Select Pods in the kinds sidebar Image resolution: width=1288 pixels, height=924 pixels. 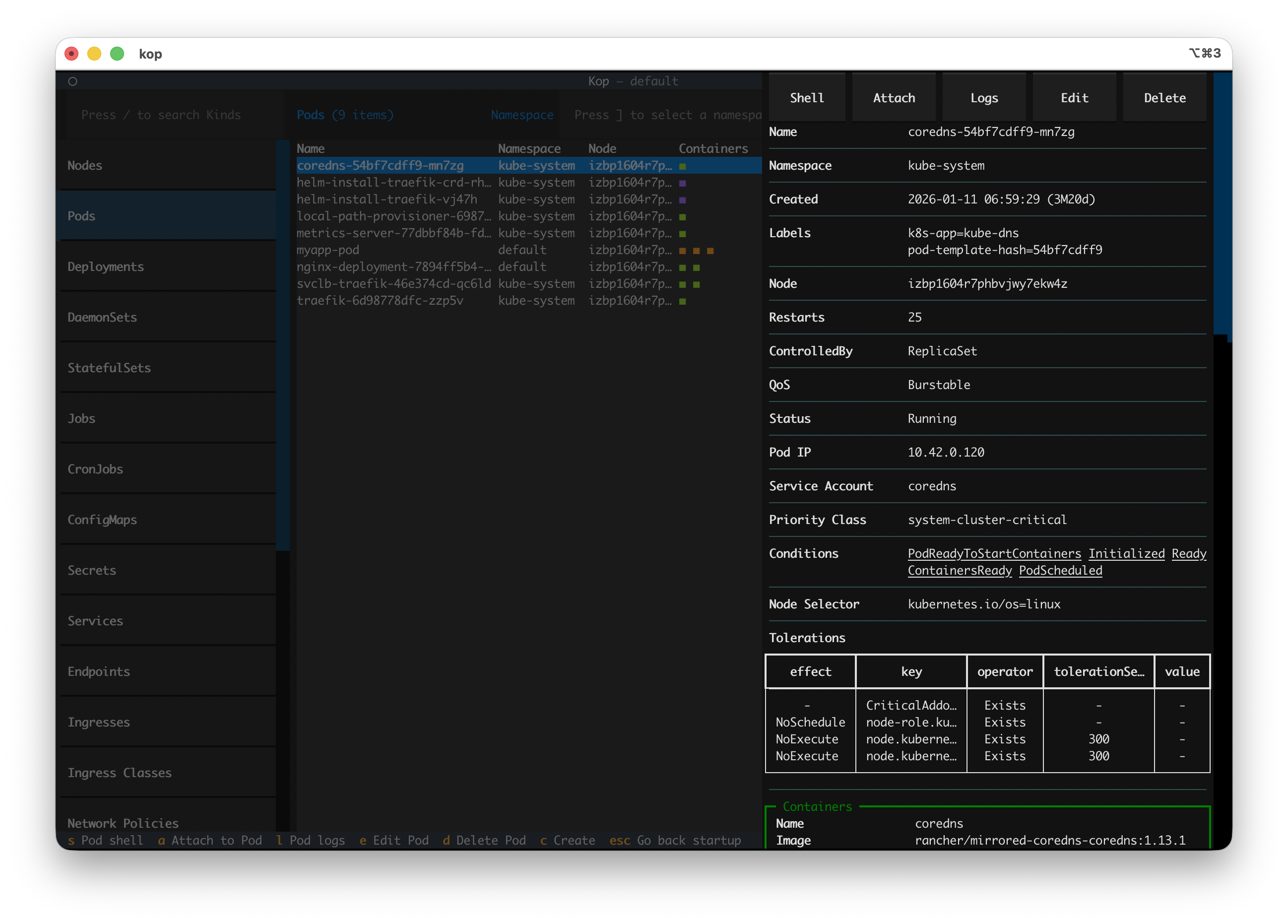click(x=168, y=216)
